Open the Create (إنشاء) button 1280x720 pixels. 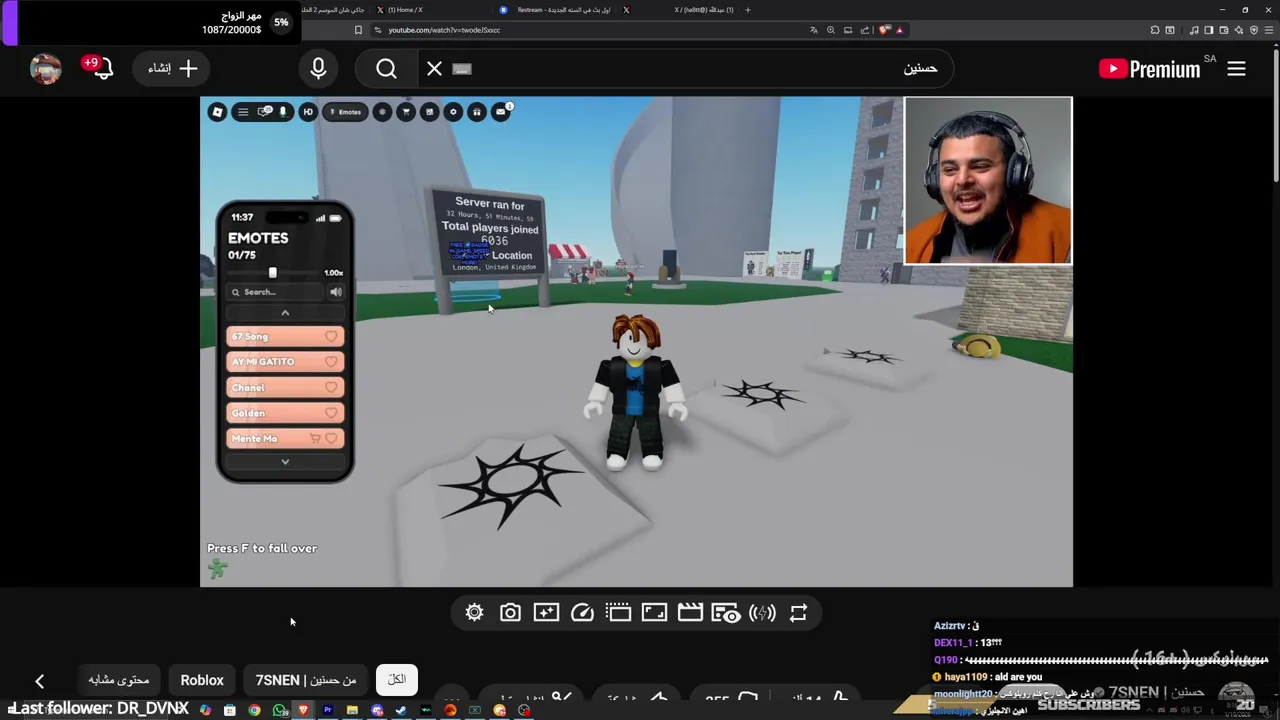point(173,69)
